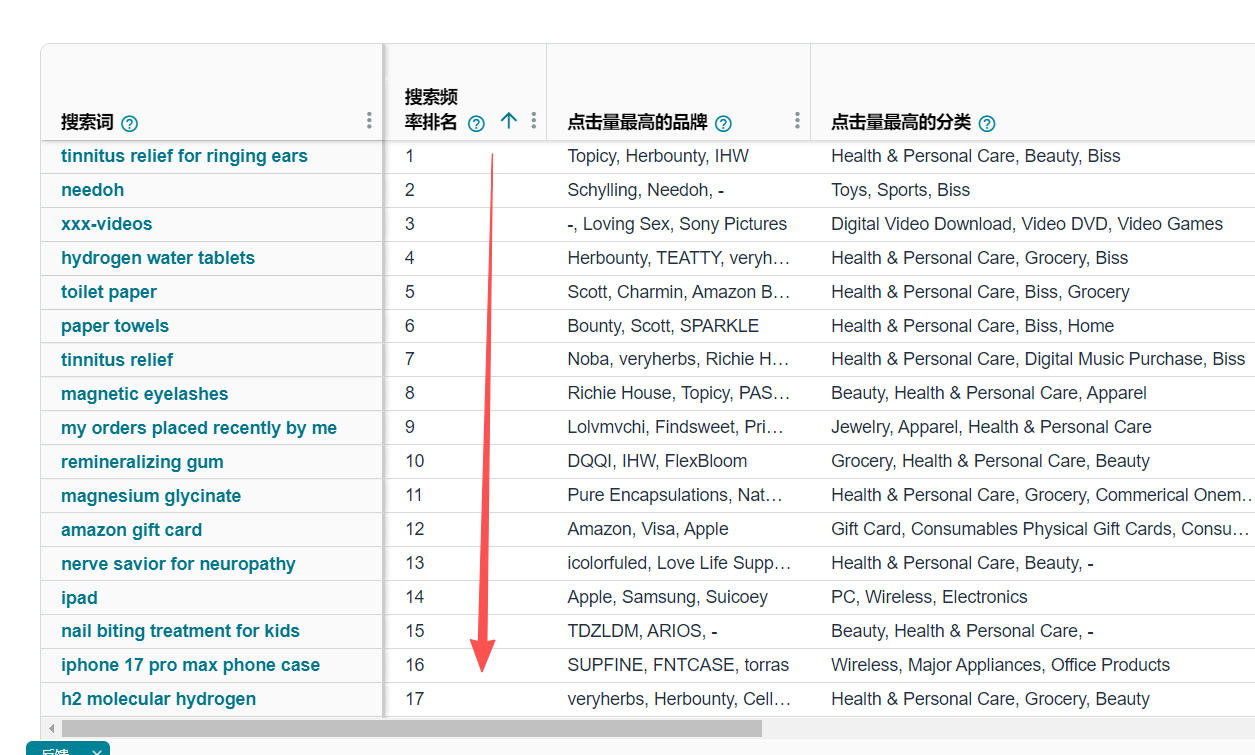Open three-dot menu for 搜索频率排名 column

[534, 121]
